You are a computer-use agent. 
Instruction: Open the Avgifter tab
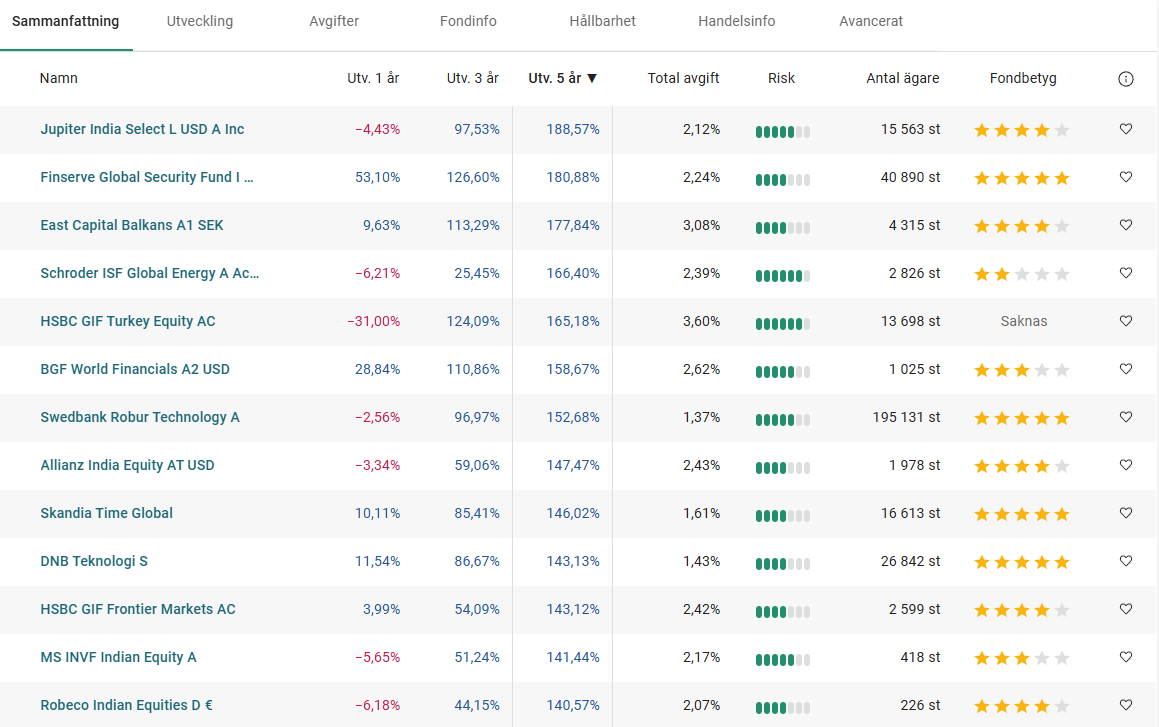[x=334, y=21]
